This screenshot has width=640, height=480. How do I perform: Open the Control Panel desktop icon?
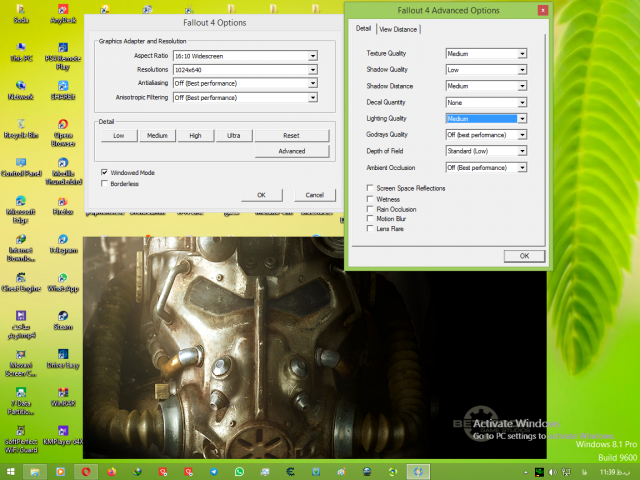(18, 162)
